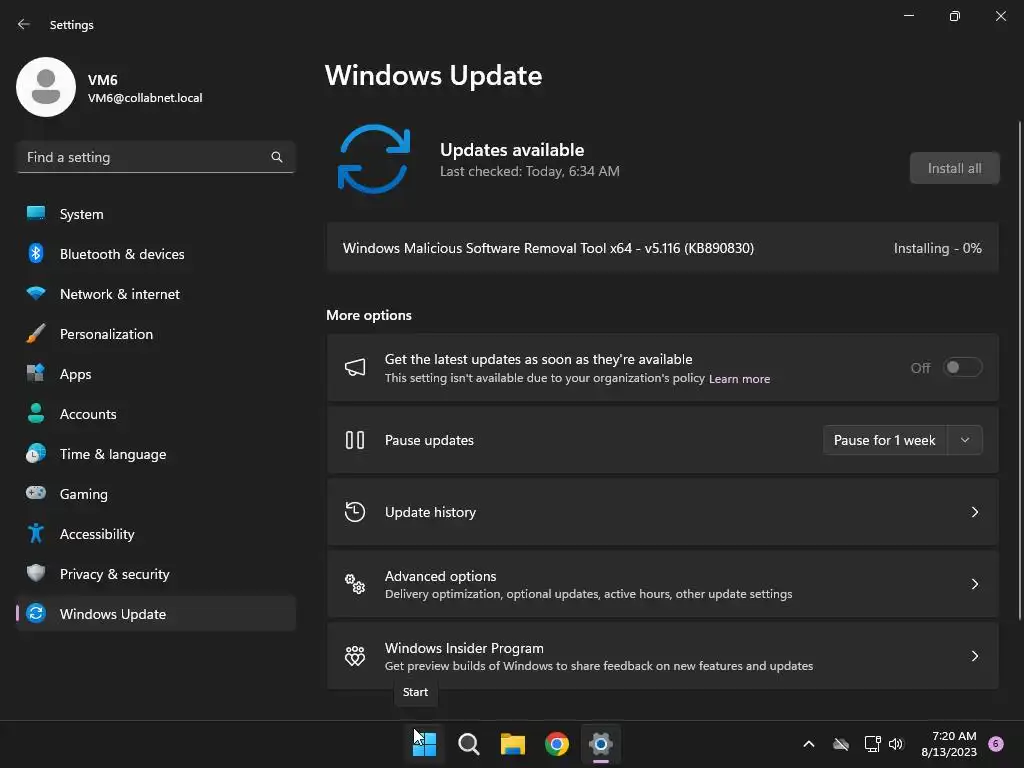
Task: Click the Settings gear on taskbar
Action: point(601,744)
